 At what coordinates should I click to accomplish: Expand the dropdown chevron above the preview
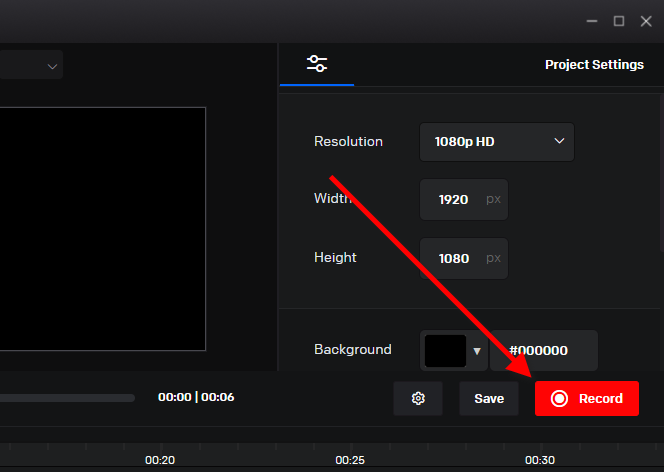point(52,66)
